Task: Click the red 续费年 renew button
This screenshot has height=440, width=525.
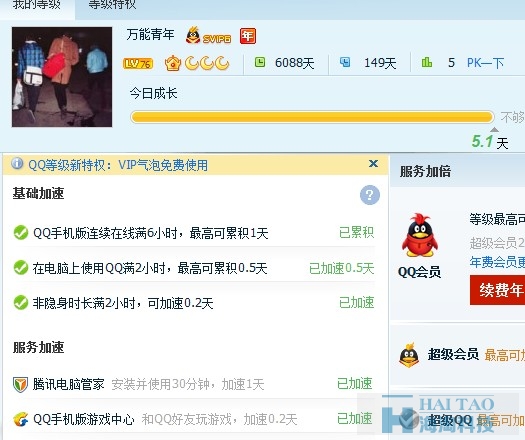Action: tap(498, 290)
